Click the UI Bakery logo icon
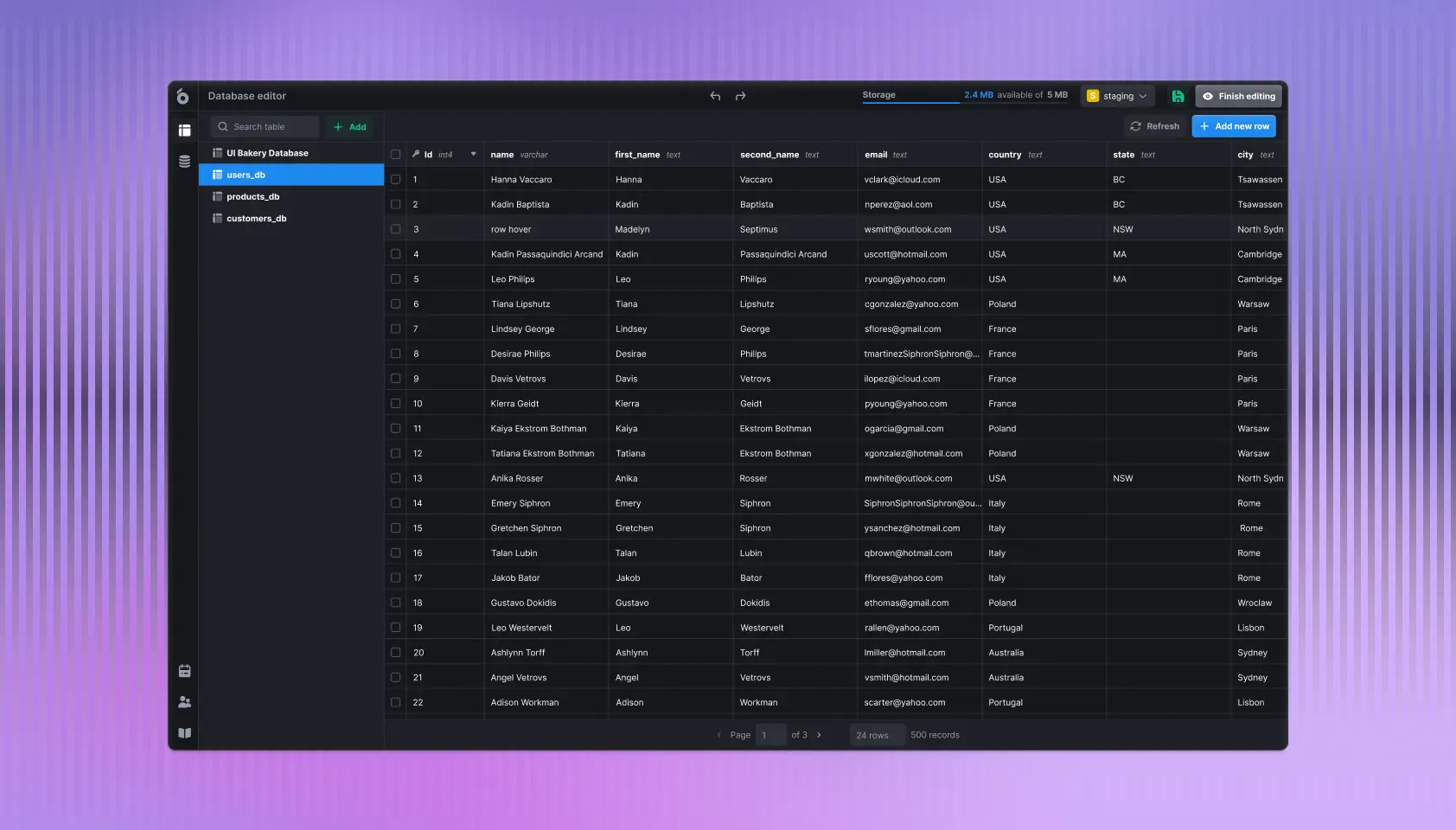1456x830 pixels. [x=182, y=98]
